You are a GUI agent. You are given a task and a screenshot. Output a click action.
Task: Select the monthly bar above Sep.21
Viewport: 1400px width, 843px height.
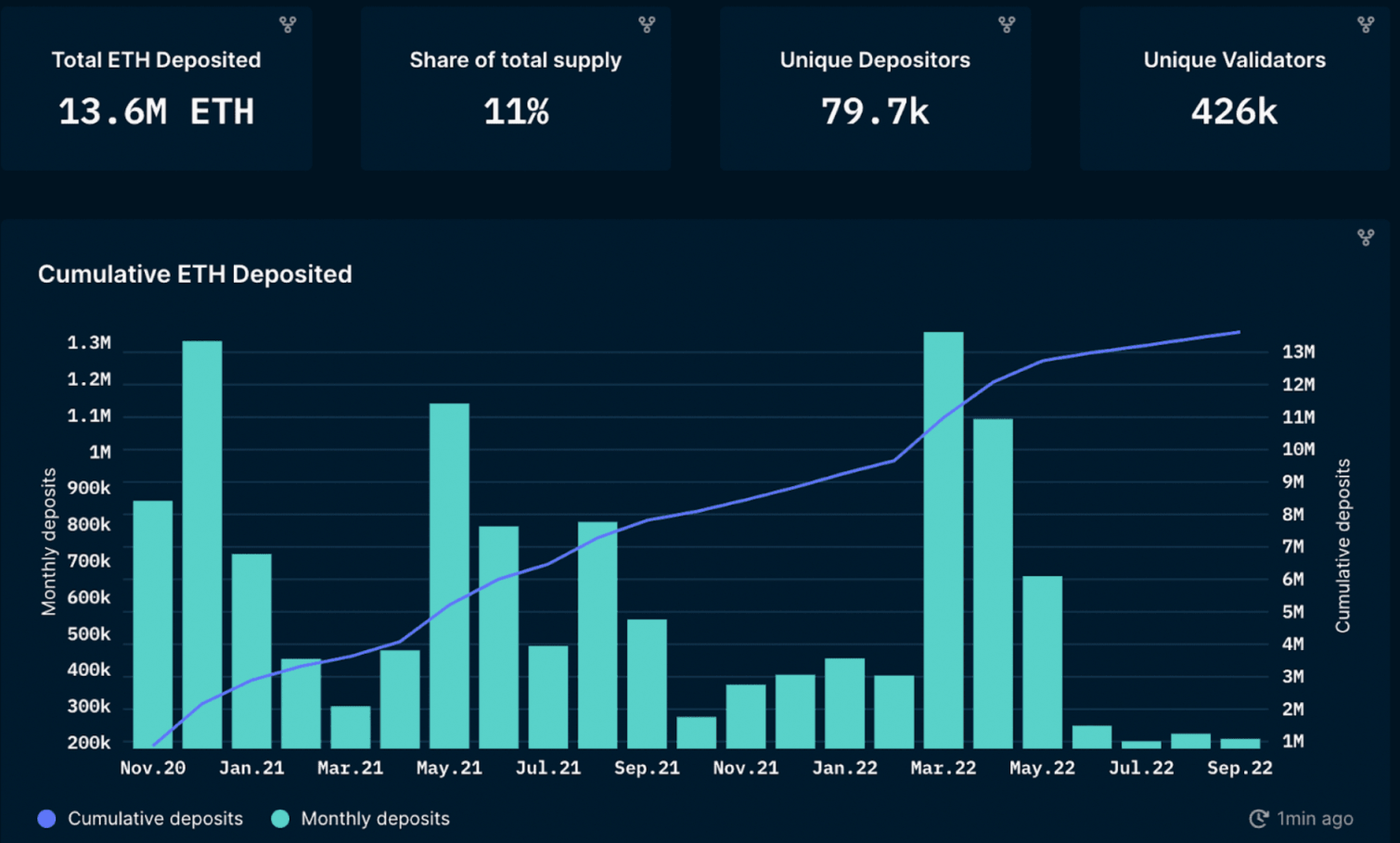[647, 683]
